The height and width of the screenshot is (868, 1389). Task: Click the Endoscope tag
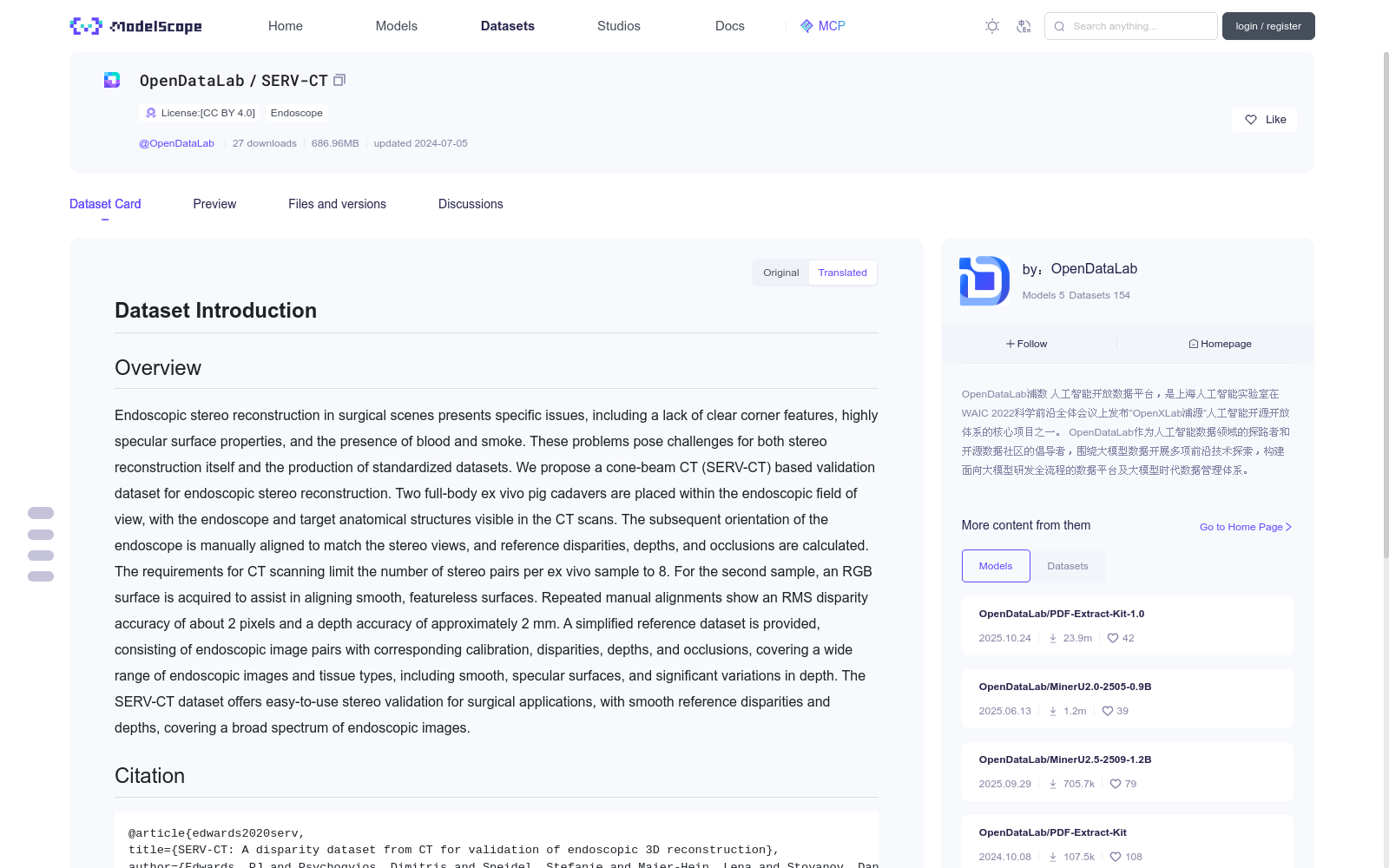(296, 113)
